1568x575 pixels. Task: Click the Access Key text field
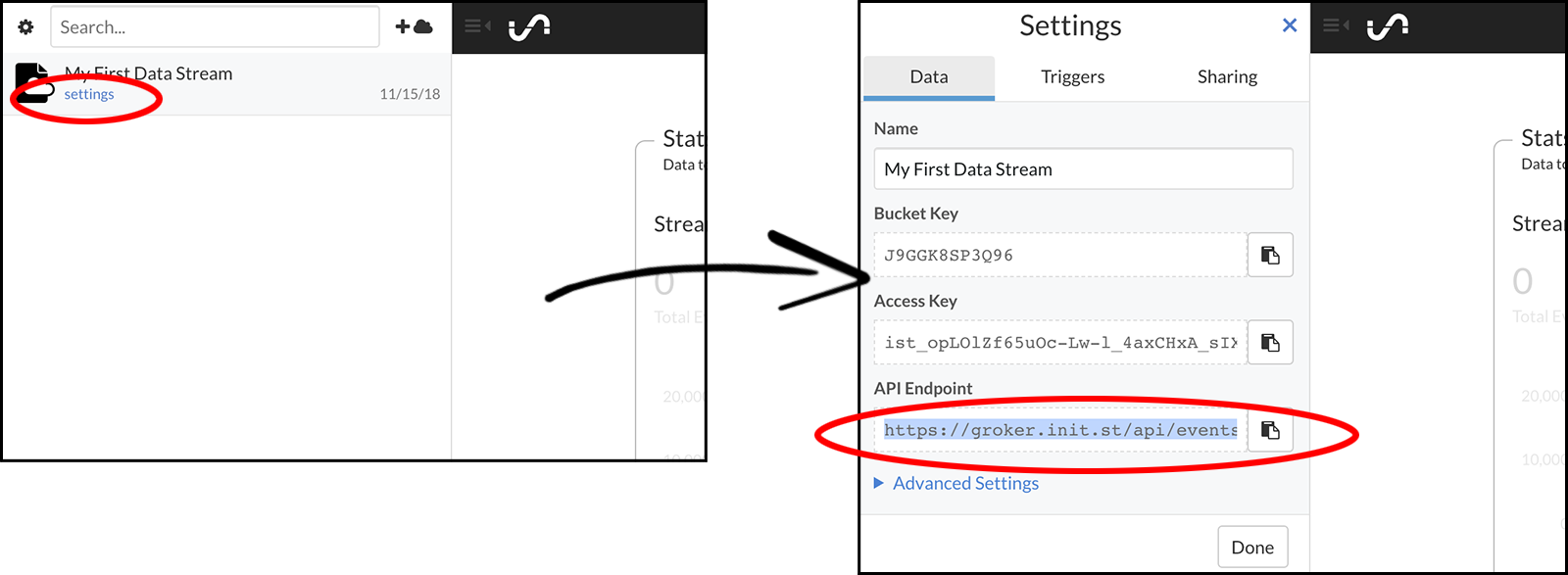point(1059,343)
